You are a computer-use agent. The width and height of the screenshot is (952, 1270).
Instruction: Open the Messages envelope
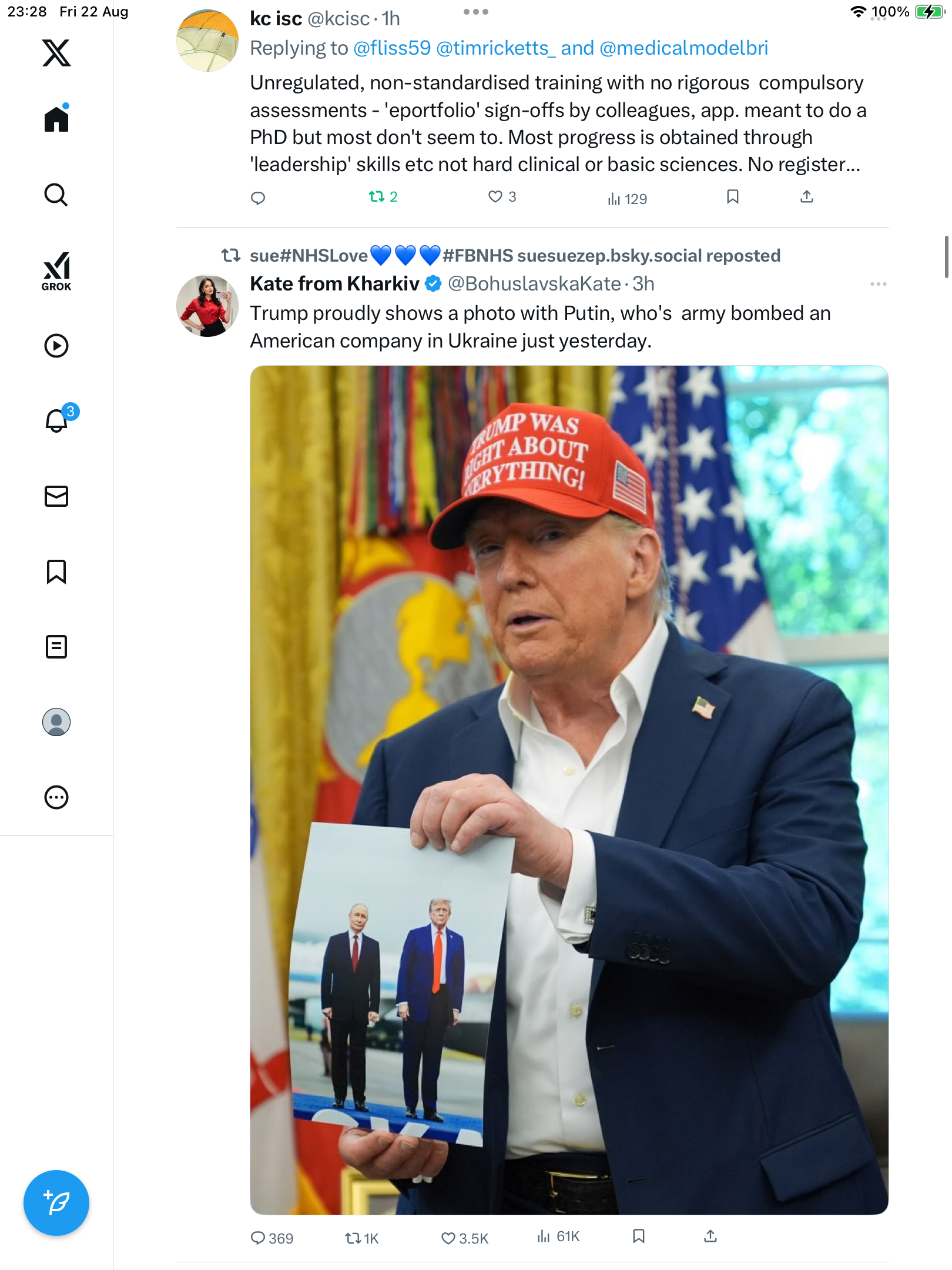(x=56, y=496)
